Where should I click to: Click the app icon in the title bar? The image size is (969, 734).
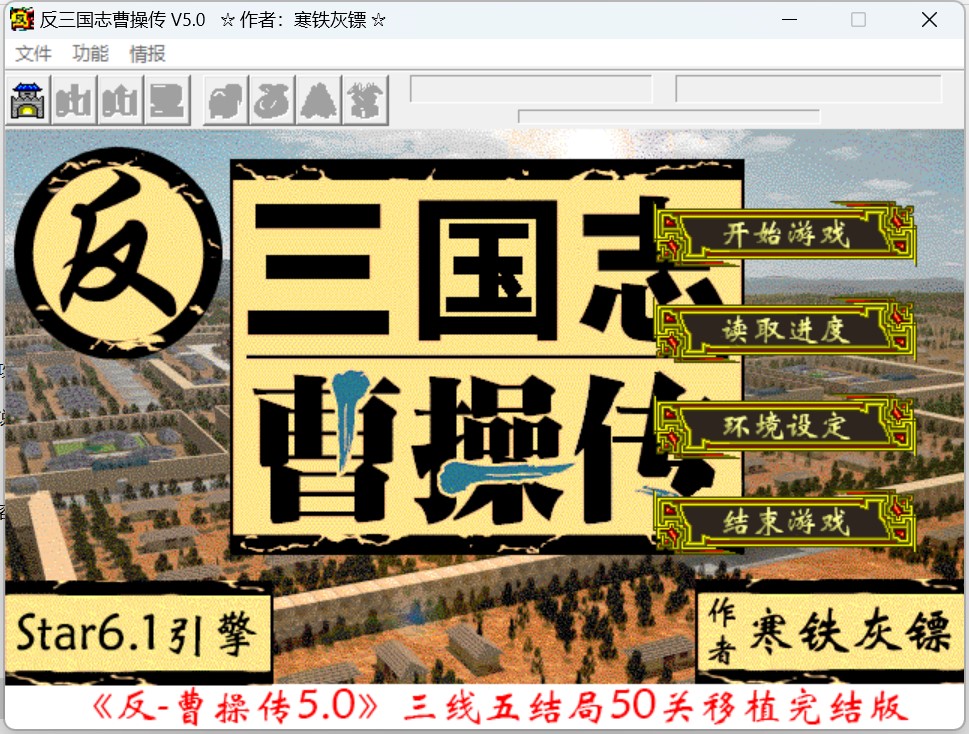tap(22, 19)
